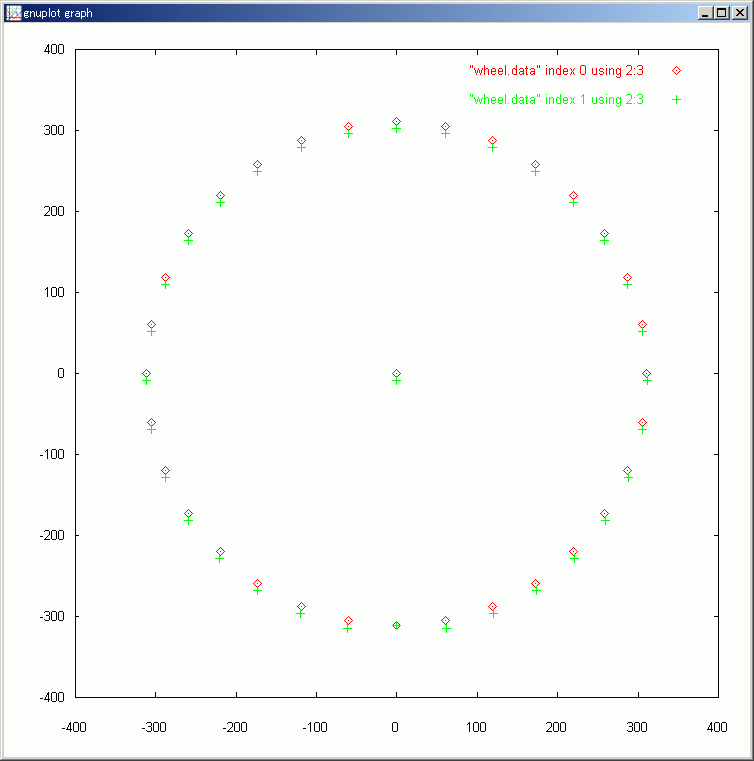Image resolution: width=754 pixels, height=761 pixels.
Task: Select the overlapping red and green marker at circle bottom
Action: pyautogui.click(x=396, y=626)
